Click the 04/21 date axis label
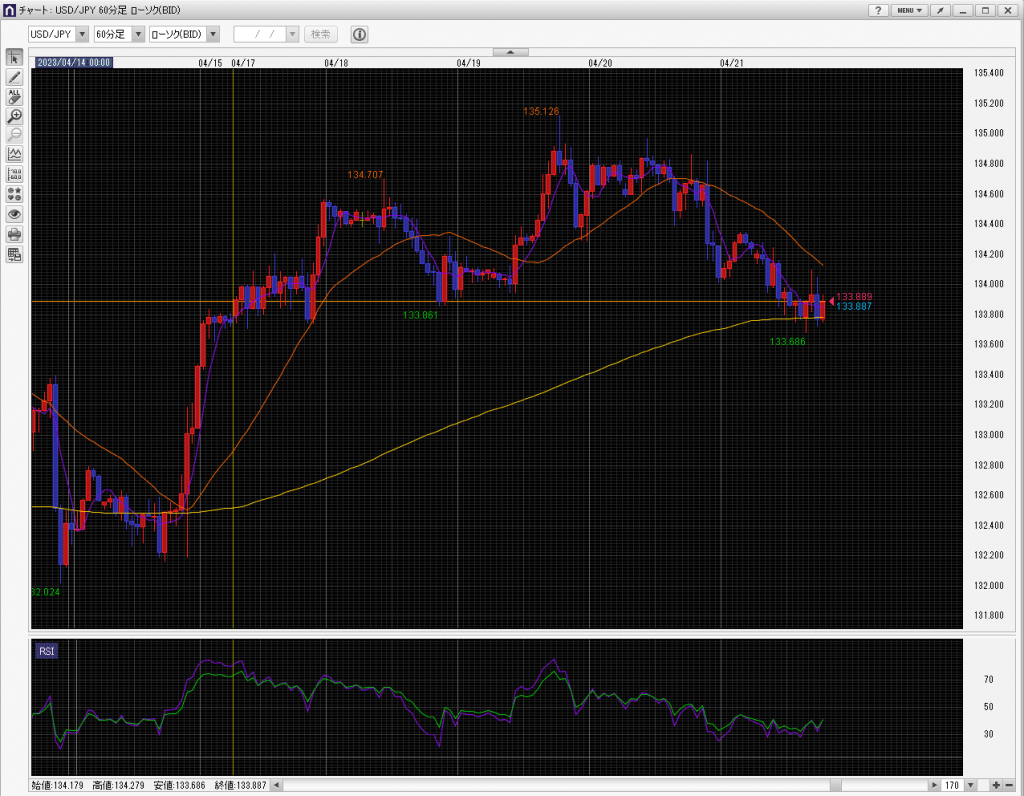This screenshot has width=1024, height=796. pos(731,63)
